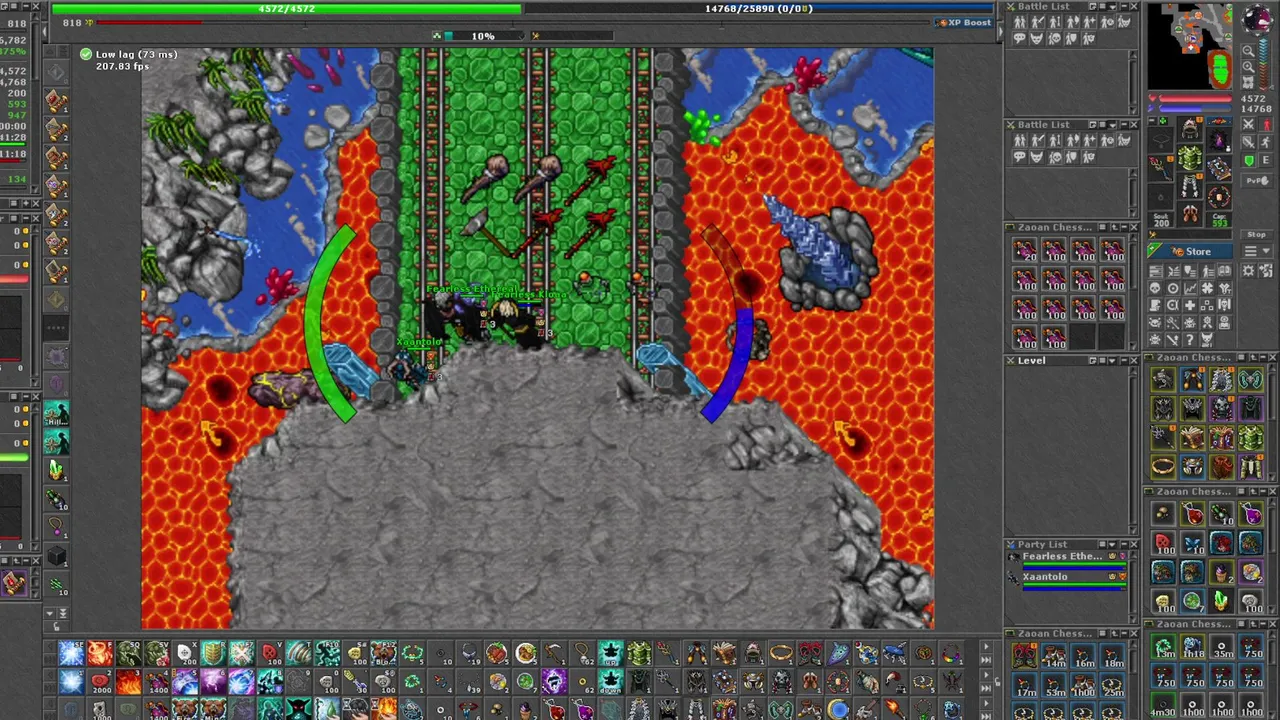Screen dimensions: 1280x720
Task: Enable defensive stance green shield icon
Action: [x=1248, y=160]
